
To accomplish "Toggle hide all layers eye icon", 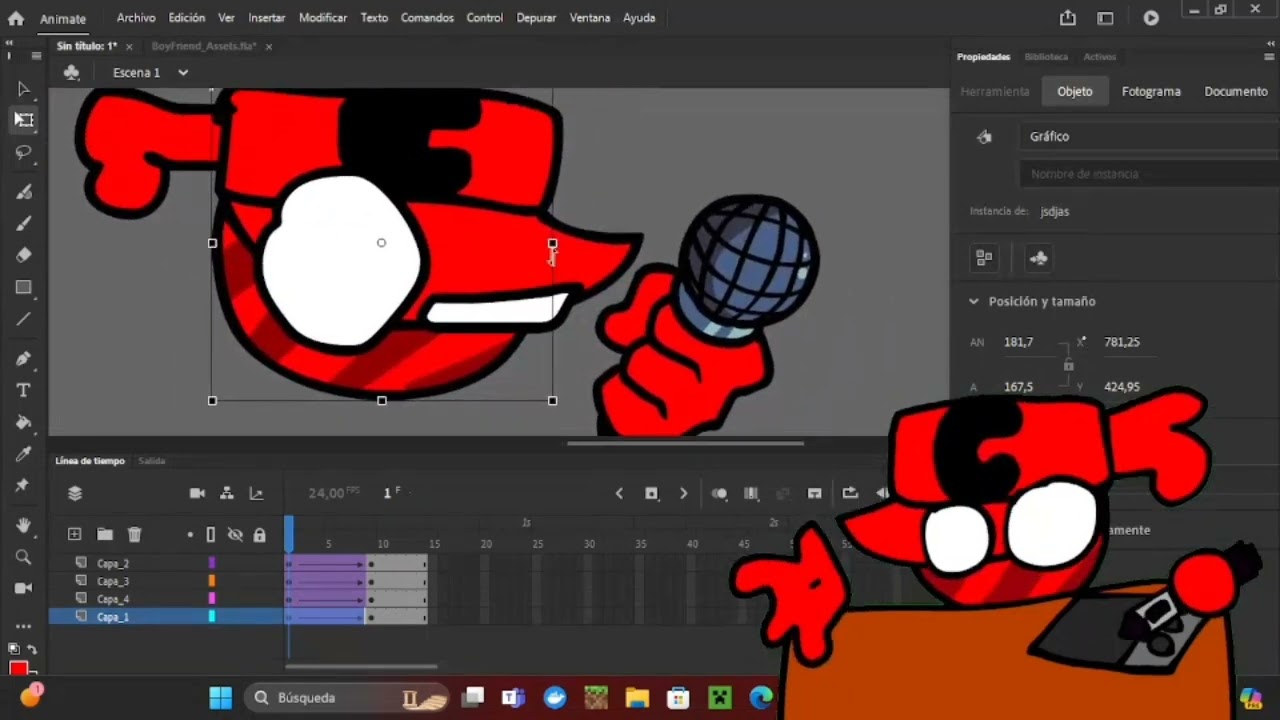I will coord(235,535).
